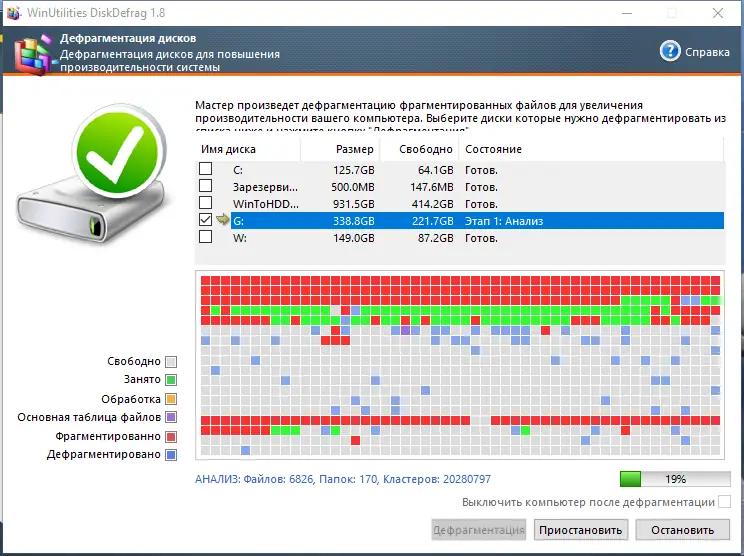744x556 pixels.
Task: Click the Дефрагментировано legend label
Action: pos(103,454)
